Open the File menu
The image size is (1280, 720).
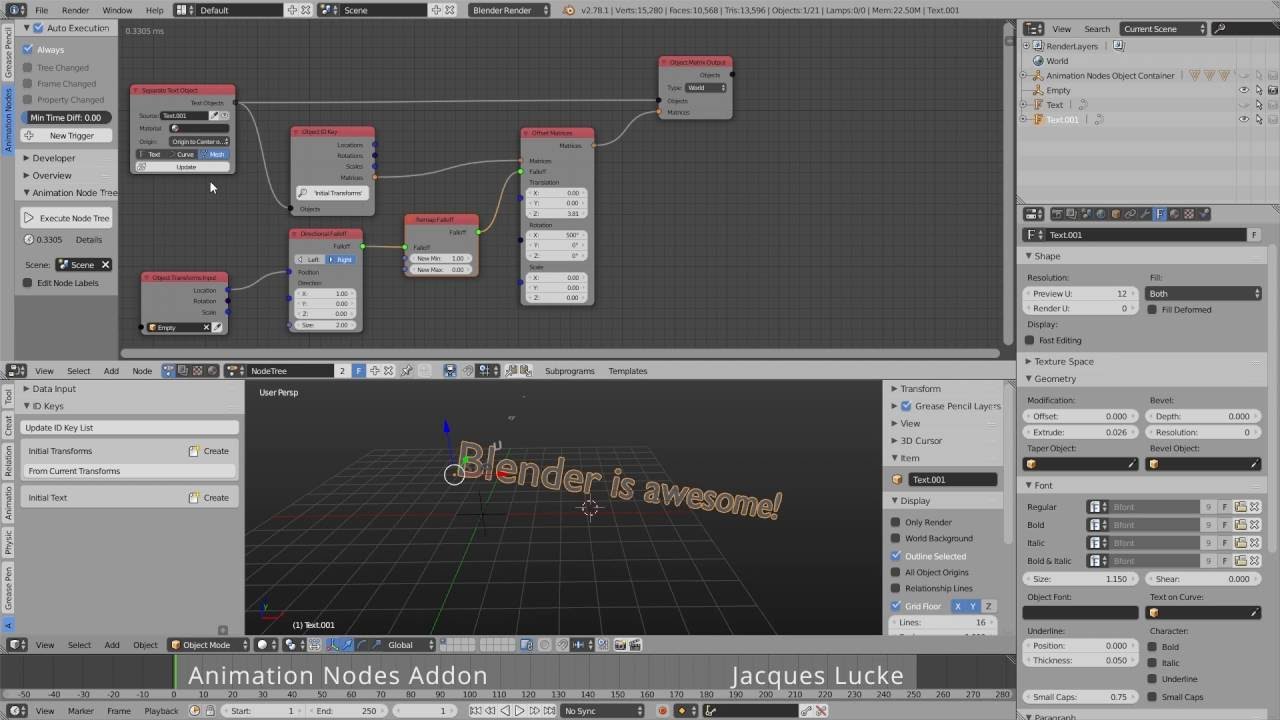[x=42, y=10]
